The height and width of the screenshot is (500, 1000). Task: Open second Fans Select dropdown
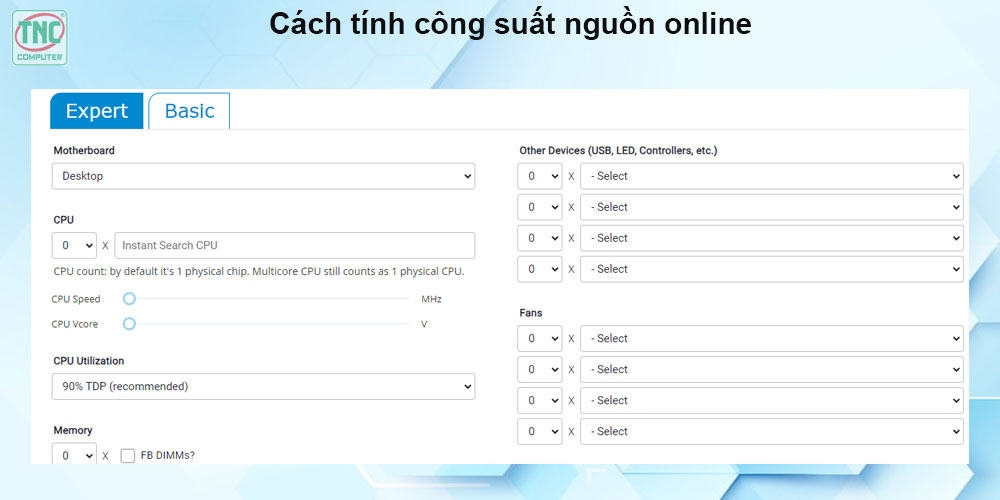(772, 369)
